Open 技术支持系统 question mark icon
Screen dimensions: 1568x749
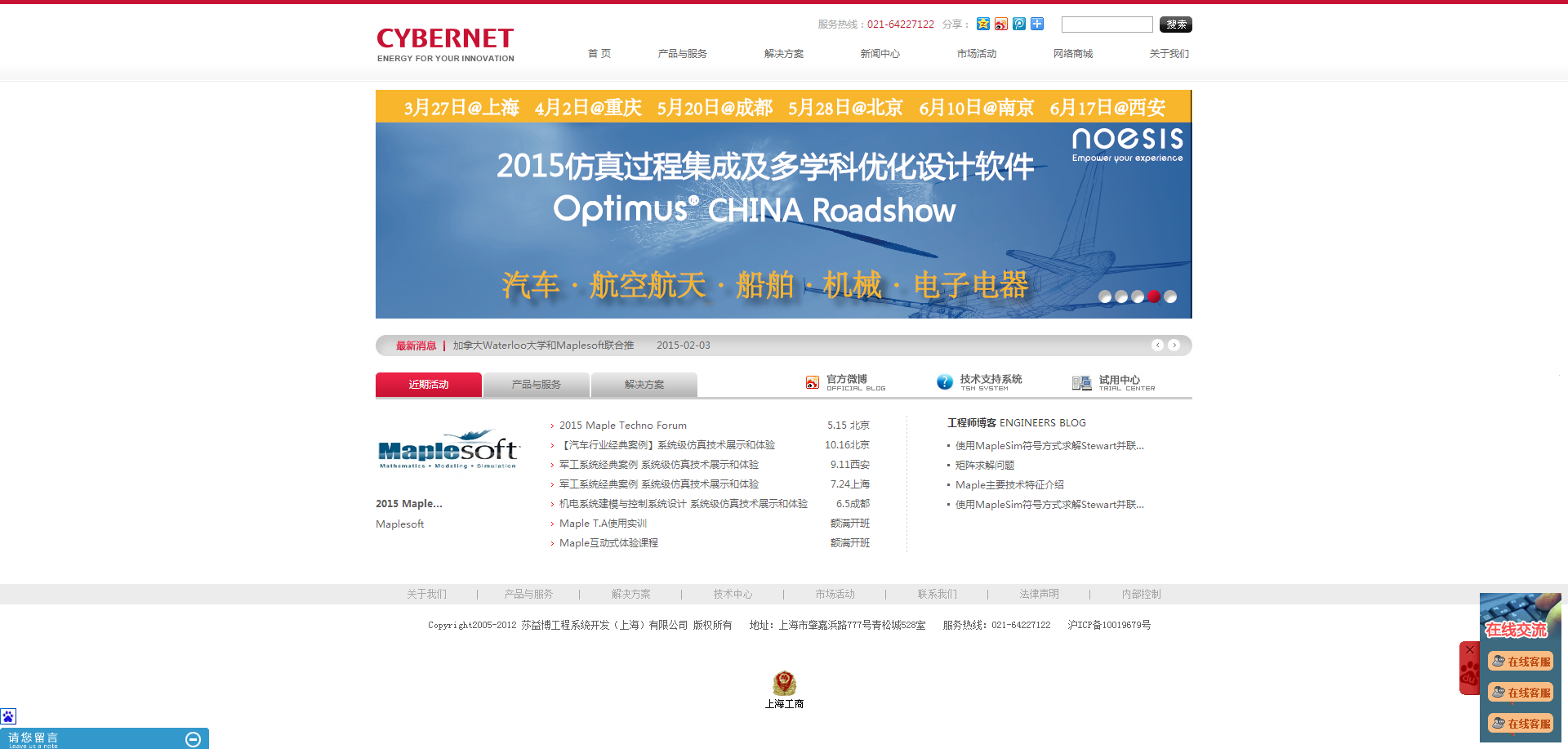click(945, 382)
